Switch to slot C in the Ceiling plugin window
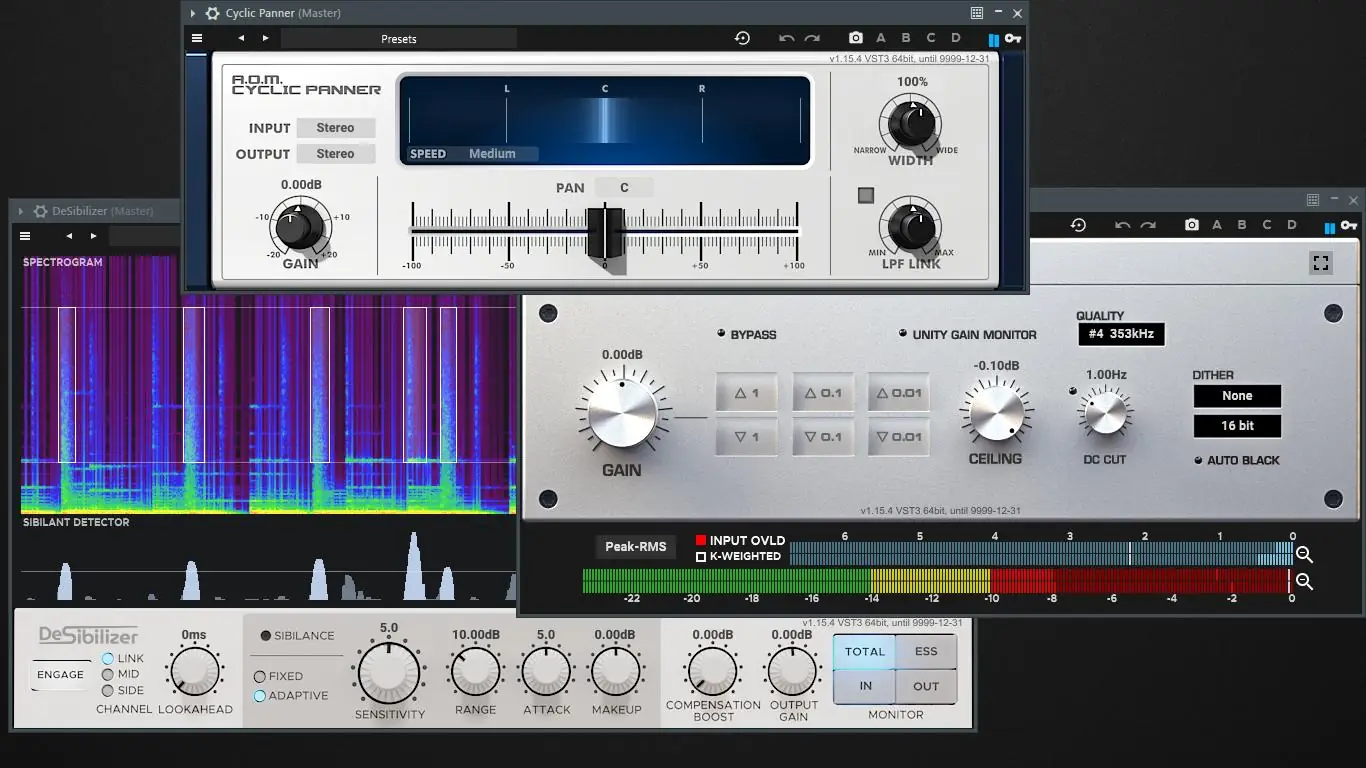Image resolution: width=1366 pixels, height=768 pixels. (x=1267, y=225)
